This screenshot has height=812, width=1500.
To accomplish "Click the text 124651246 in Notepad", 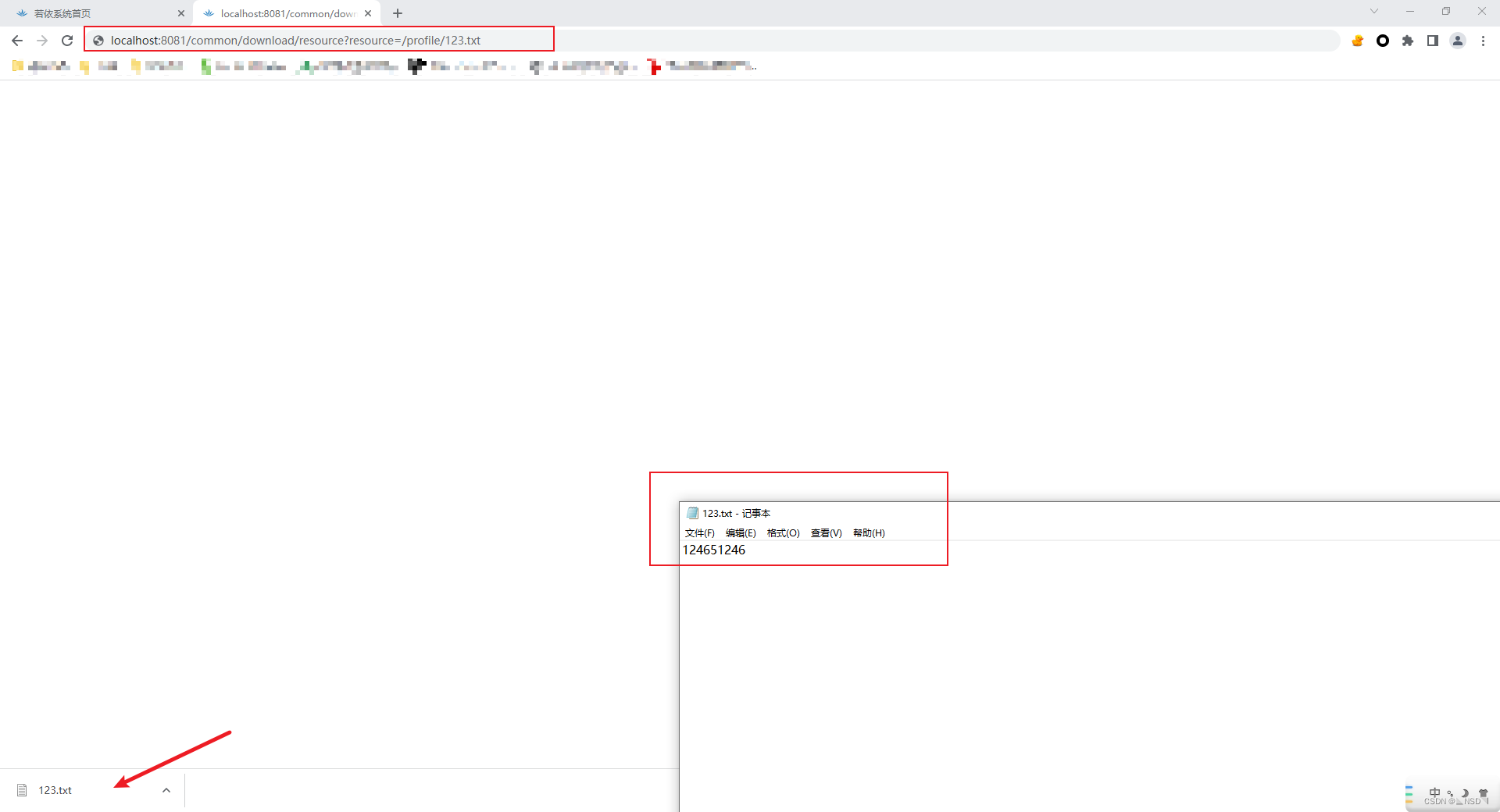I will click(714, 550).
